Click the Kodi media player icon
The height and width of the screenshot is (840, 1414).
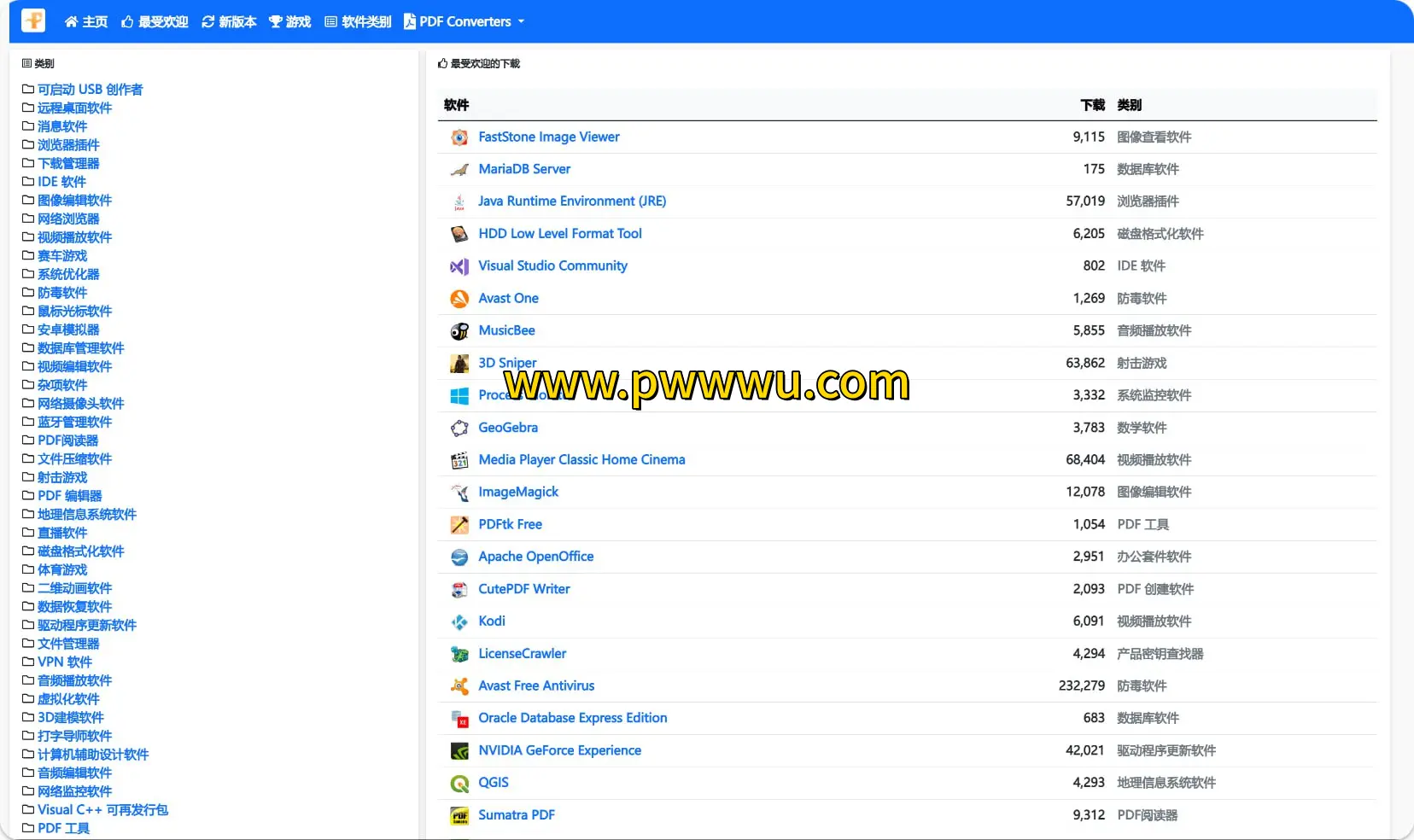click(x=459, y=621)
